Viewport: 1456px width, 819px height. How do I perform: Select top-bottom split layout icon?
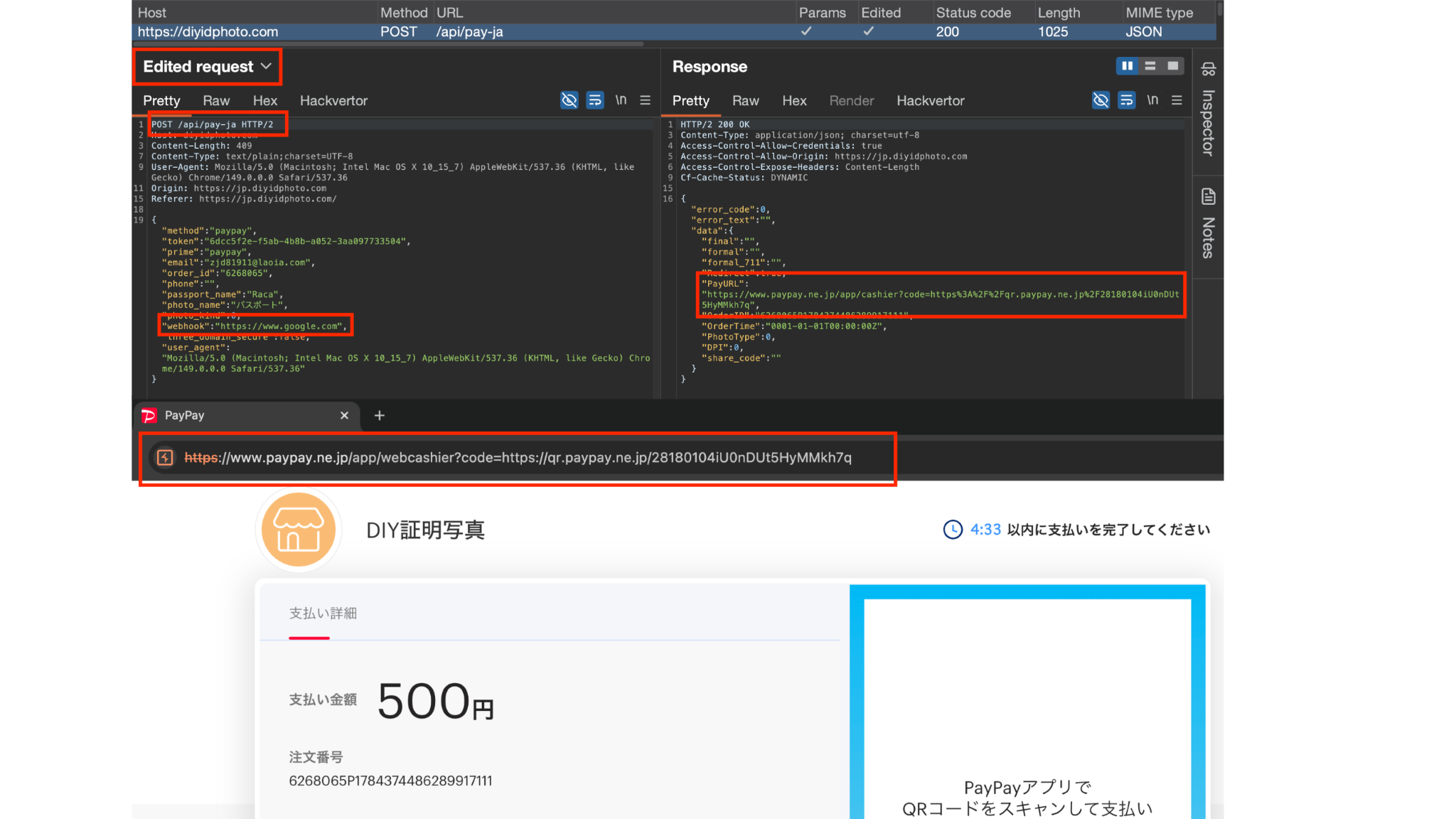tap(1150, 65)
